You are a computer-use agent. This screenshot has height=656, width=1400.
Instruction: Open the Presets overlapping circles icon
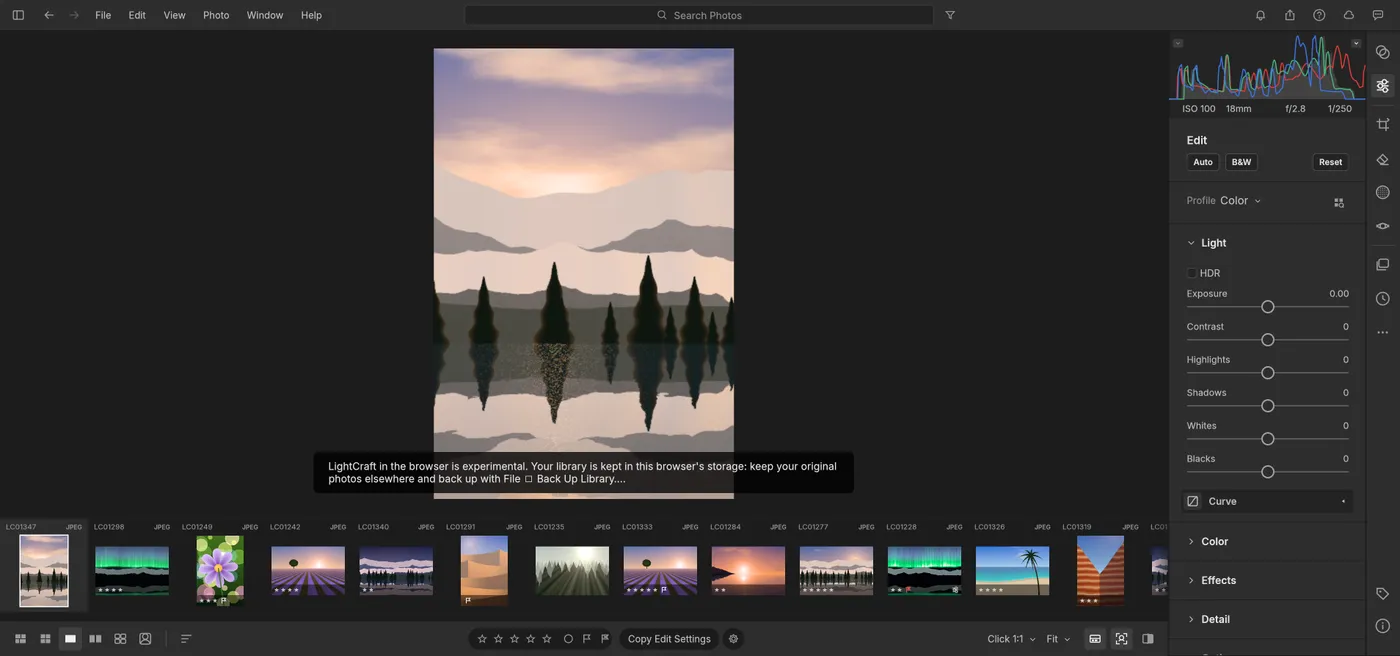(1383, 52)
